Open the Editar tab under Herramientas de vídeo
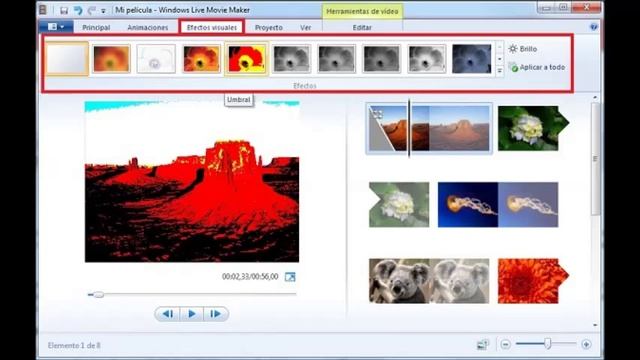 click(362, 27)
